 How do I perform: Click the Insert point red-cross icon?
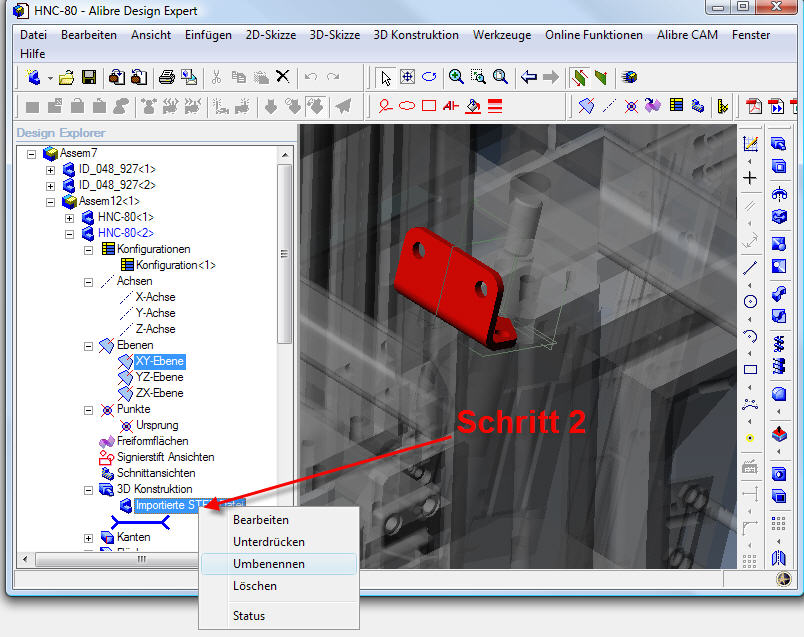tap(631, 106)
